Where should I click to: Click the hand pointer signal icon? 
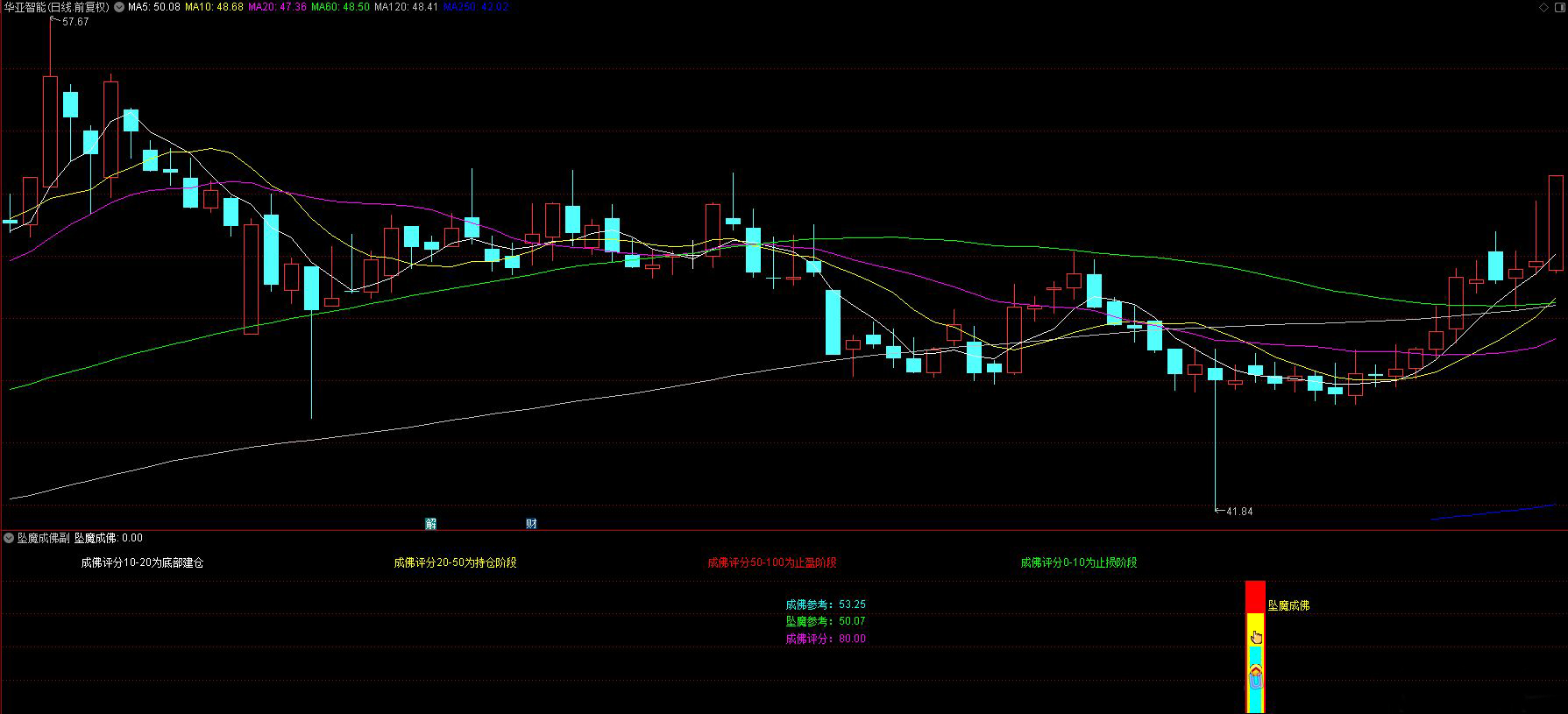pyautogui.click(x=1256, y=637)
